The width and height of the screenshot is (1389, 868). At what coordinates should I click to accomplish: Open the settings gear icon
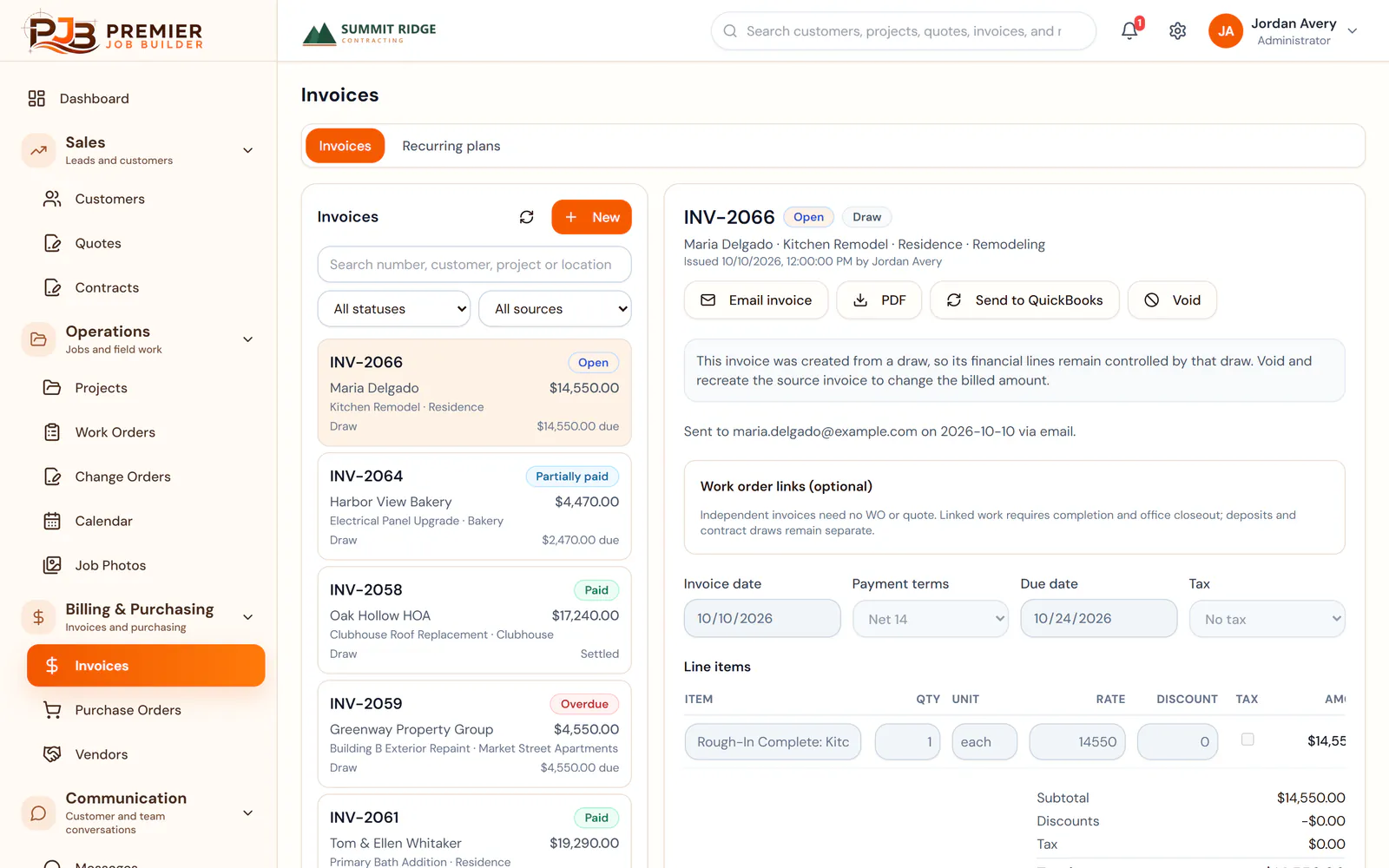1177,31
